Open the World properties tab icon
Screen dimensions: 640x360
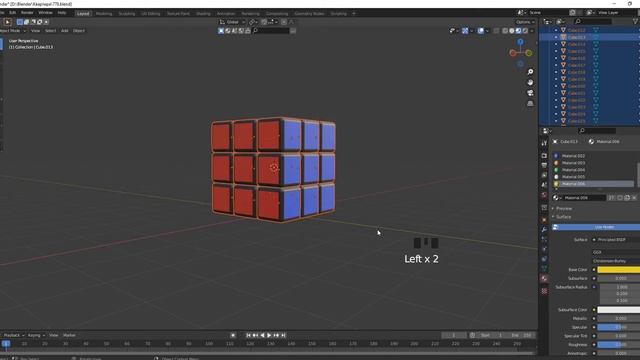tap(544, 195)
